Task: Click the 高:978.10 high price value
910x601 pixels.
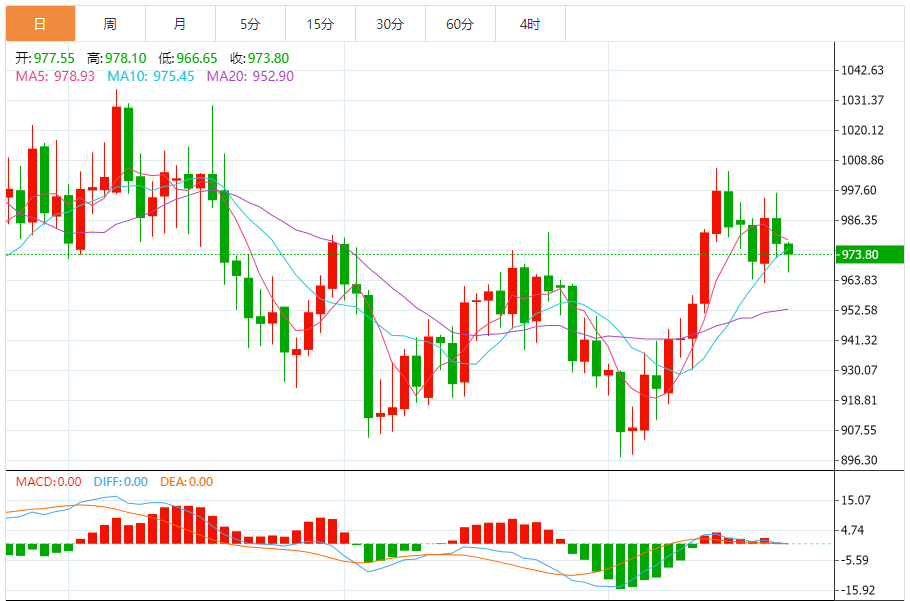Action: click(117, 58)
